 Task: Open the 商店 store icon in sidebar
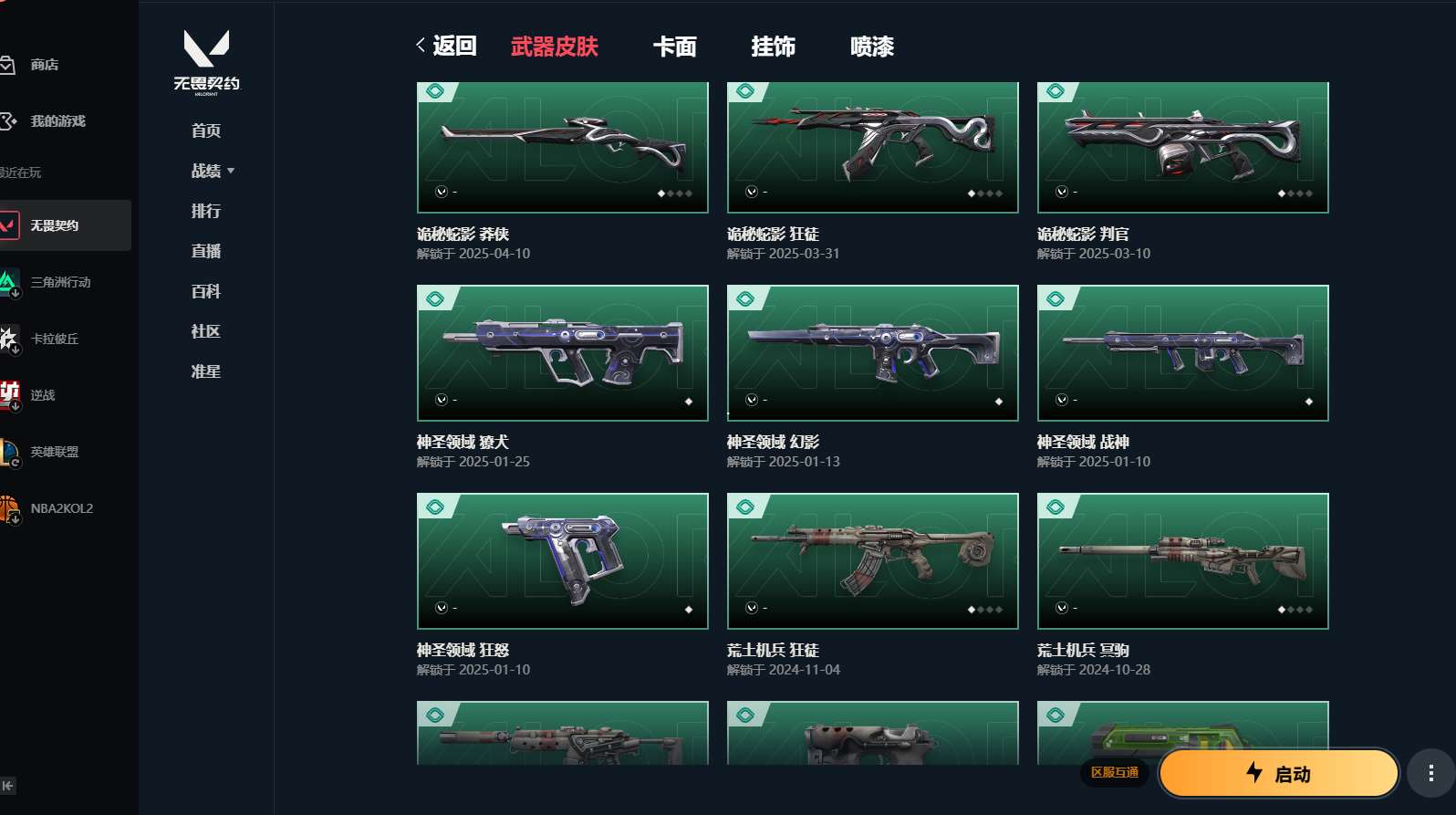(7, 65)
